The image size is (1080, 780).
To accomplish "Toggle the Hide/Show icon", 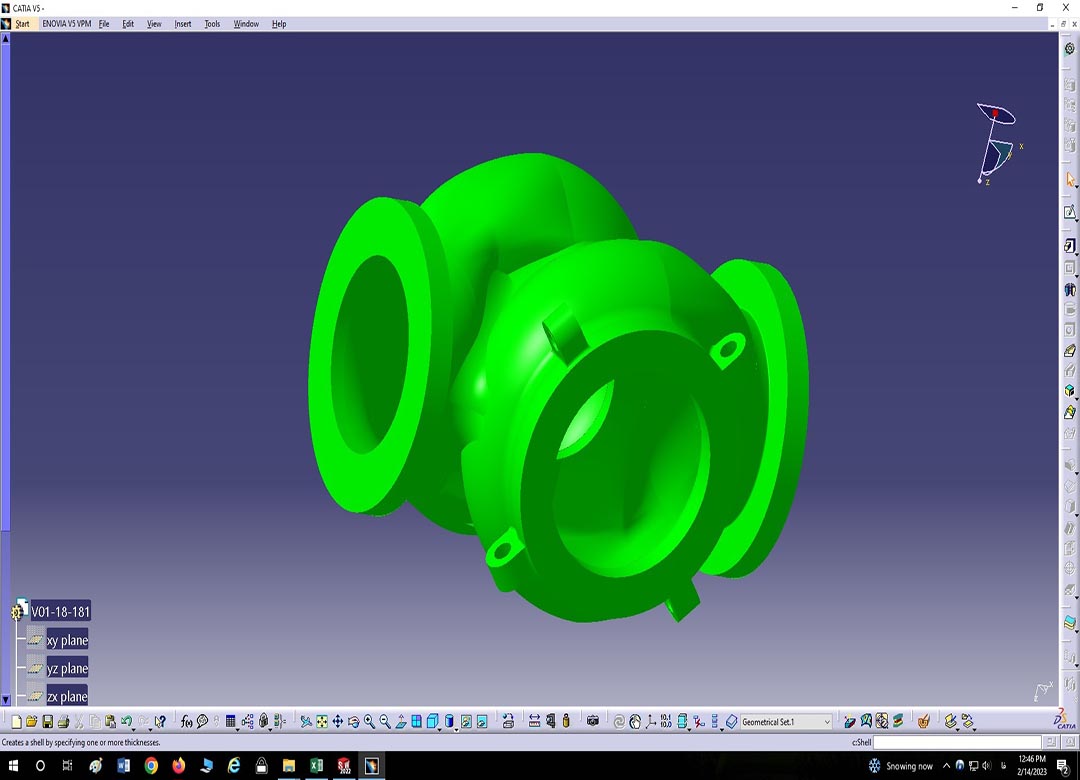I will coord(466,721).
